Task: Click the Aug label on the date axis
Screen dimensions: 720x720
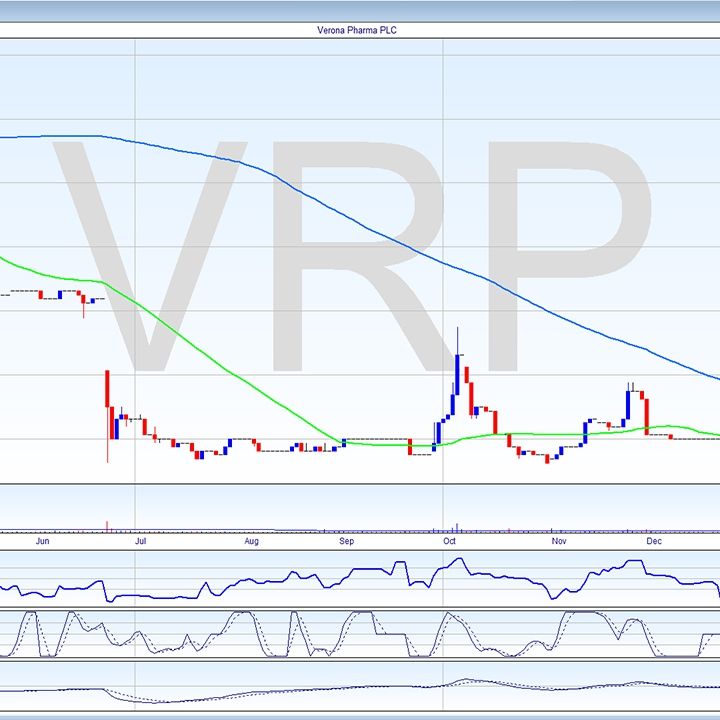Action: tap(251, 541)
